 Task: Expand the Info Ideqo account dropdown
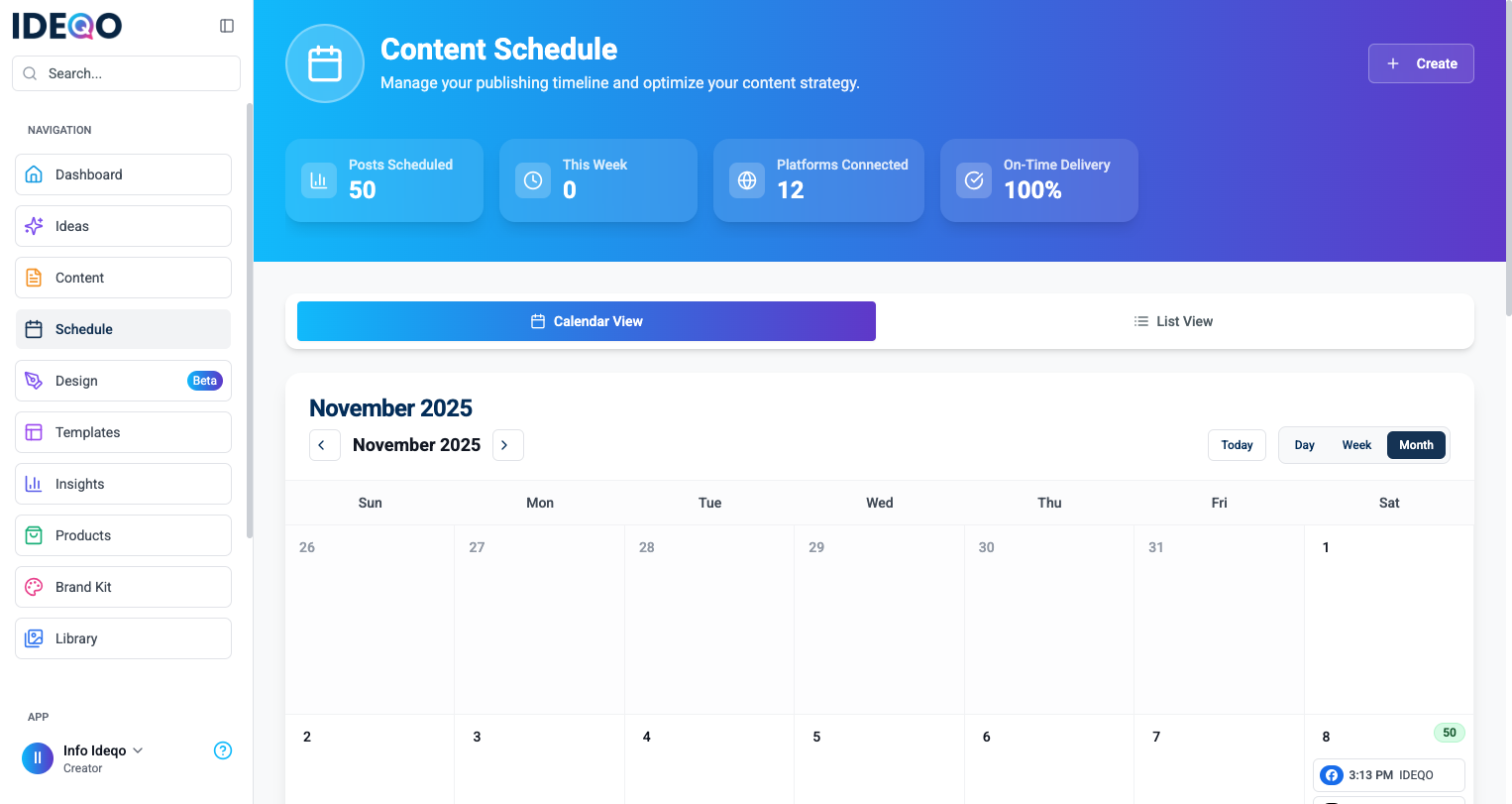139,750
